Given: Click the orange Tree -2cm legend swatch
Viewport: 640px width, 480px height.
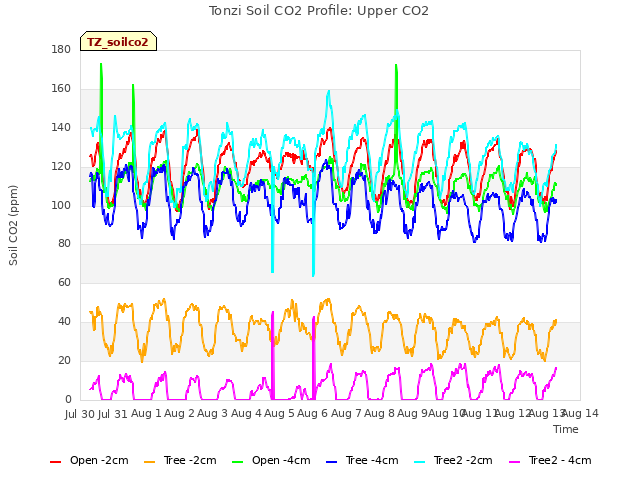Looking at the screenshot, I should (x=149, y=462).
